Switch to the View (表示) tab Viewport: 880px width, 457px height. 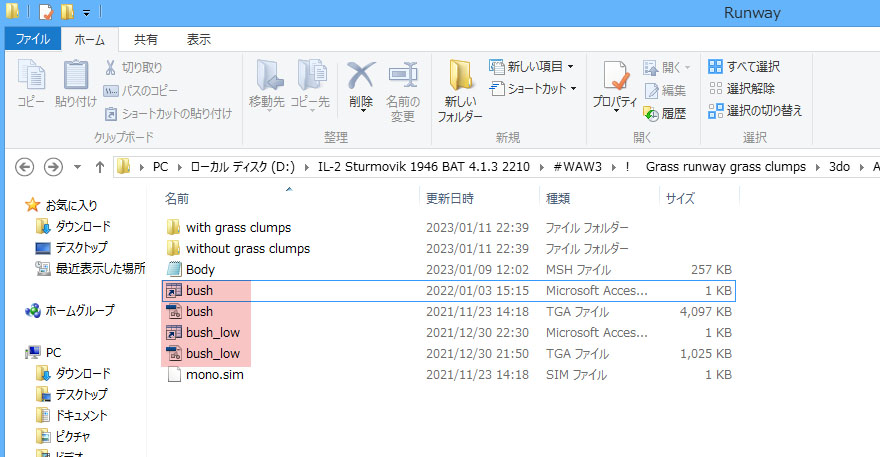pos(199,39)
